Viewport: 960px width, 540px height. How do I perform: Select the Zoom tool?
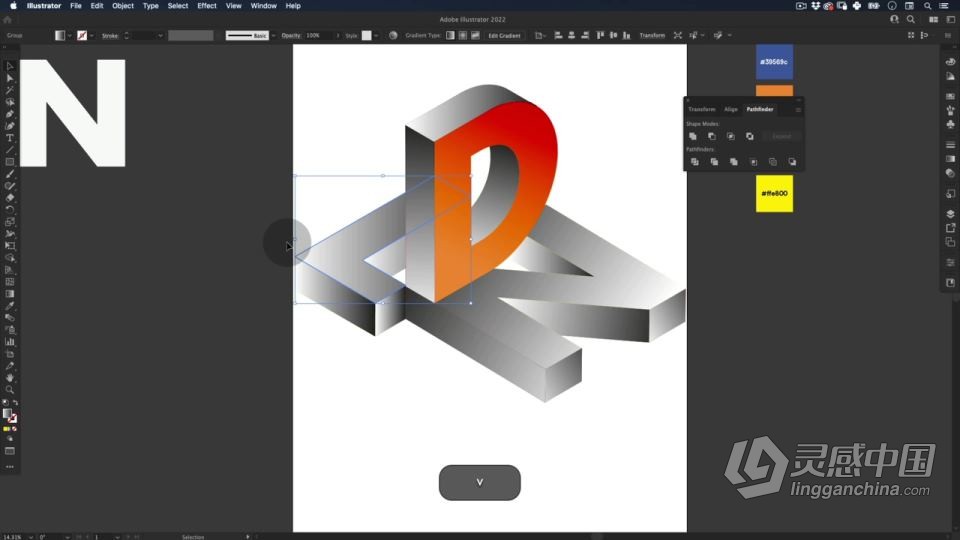click(10, 389)
